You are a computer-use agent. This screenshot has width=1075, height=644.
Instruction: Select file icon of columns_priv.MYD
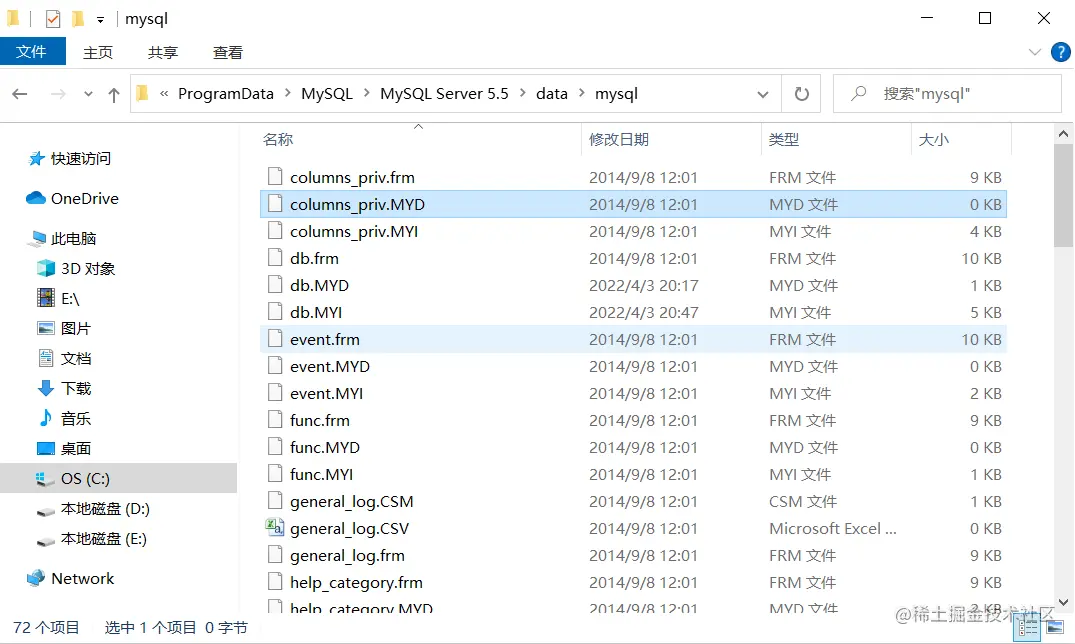pos(275,204)
